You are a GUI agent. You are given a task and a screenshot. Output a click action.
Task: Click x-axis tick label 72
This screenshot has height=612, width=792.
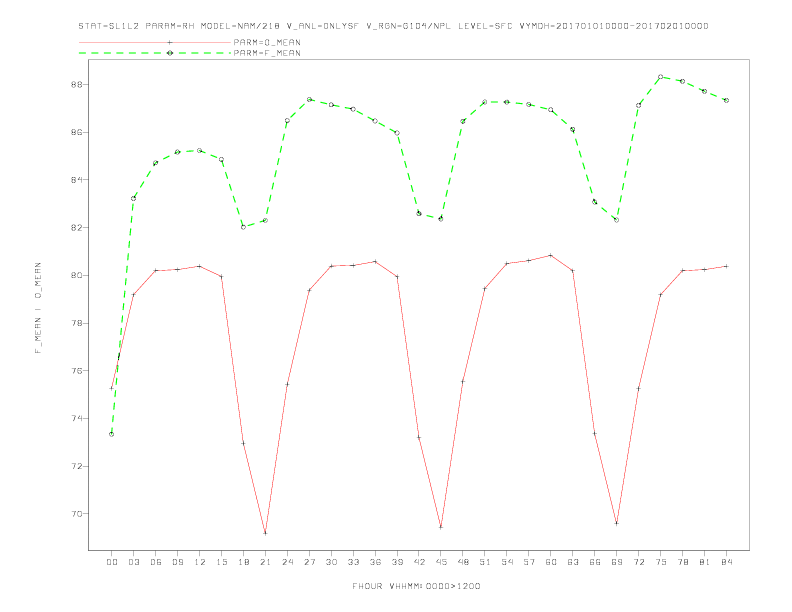point(638,562)
